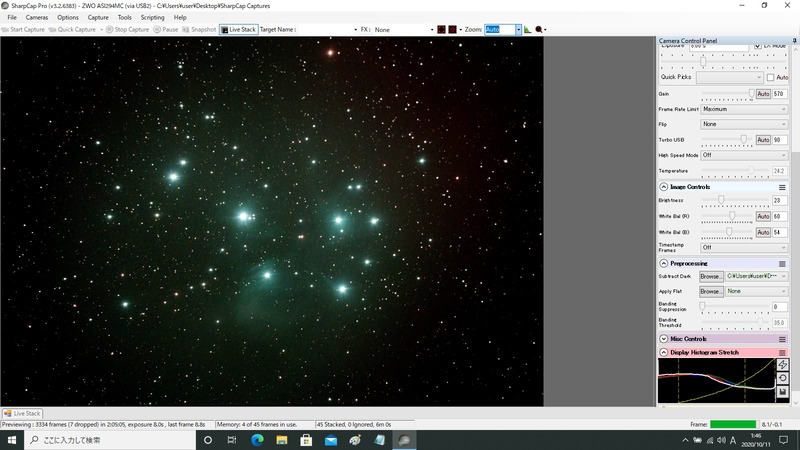Image resolution: width=800 pixels, height=450 pixels.
Task: Open the Frame Rate Limit dropdown
Action: (x=744, y=109)
